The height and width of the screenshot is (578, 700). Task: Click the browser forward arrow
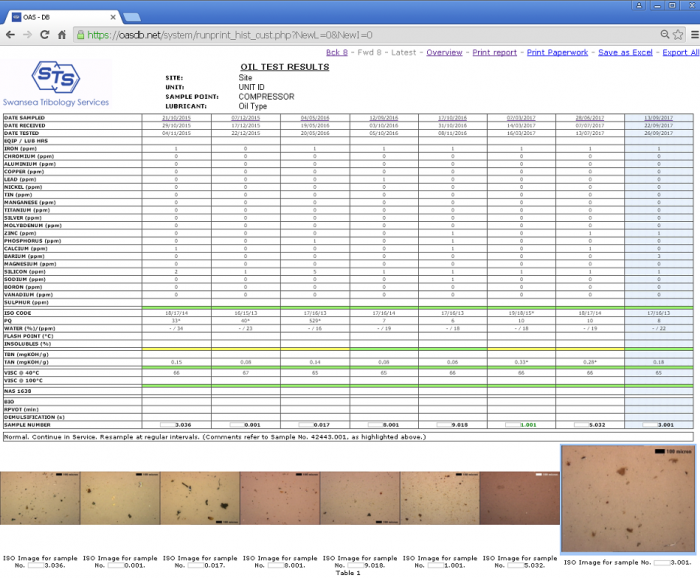[27, 34]
